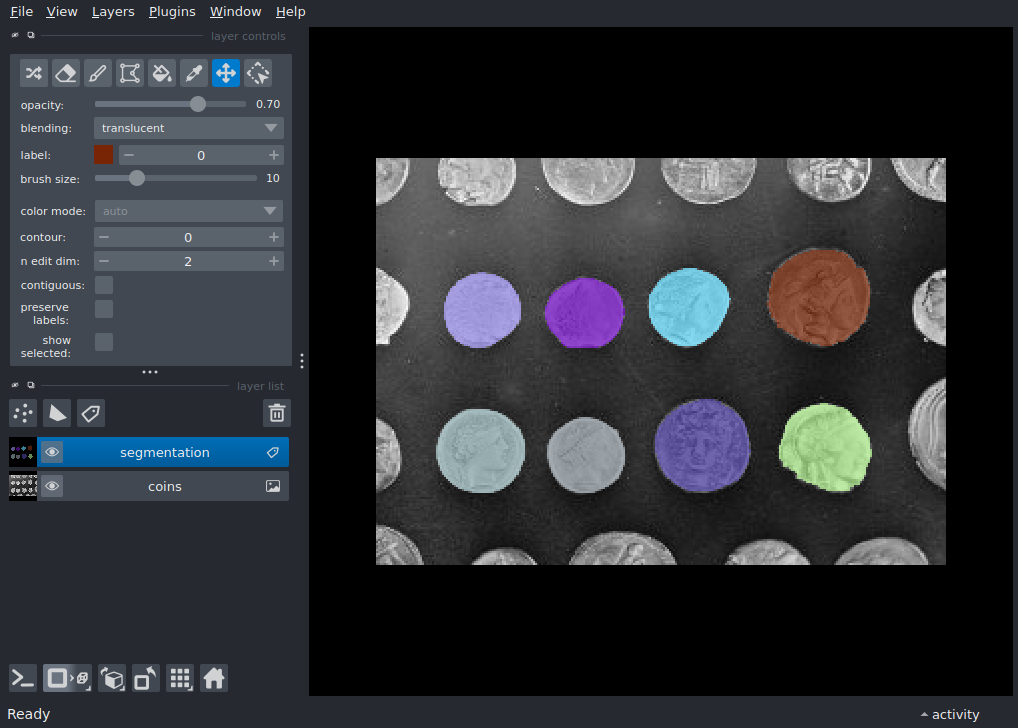Open the napari console
Screen dimensions: 1018x728
(23, 678)
